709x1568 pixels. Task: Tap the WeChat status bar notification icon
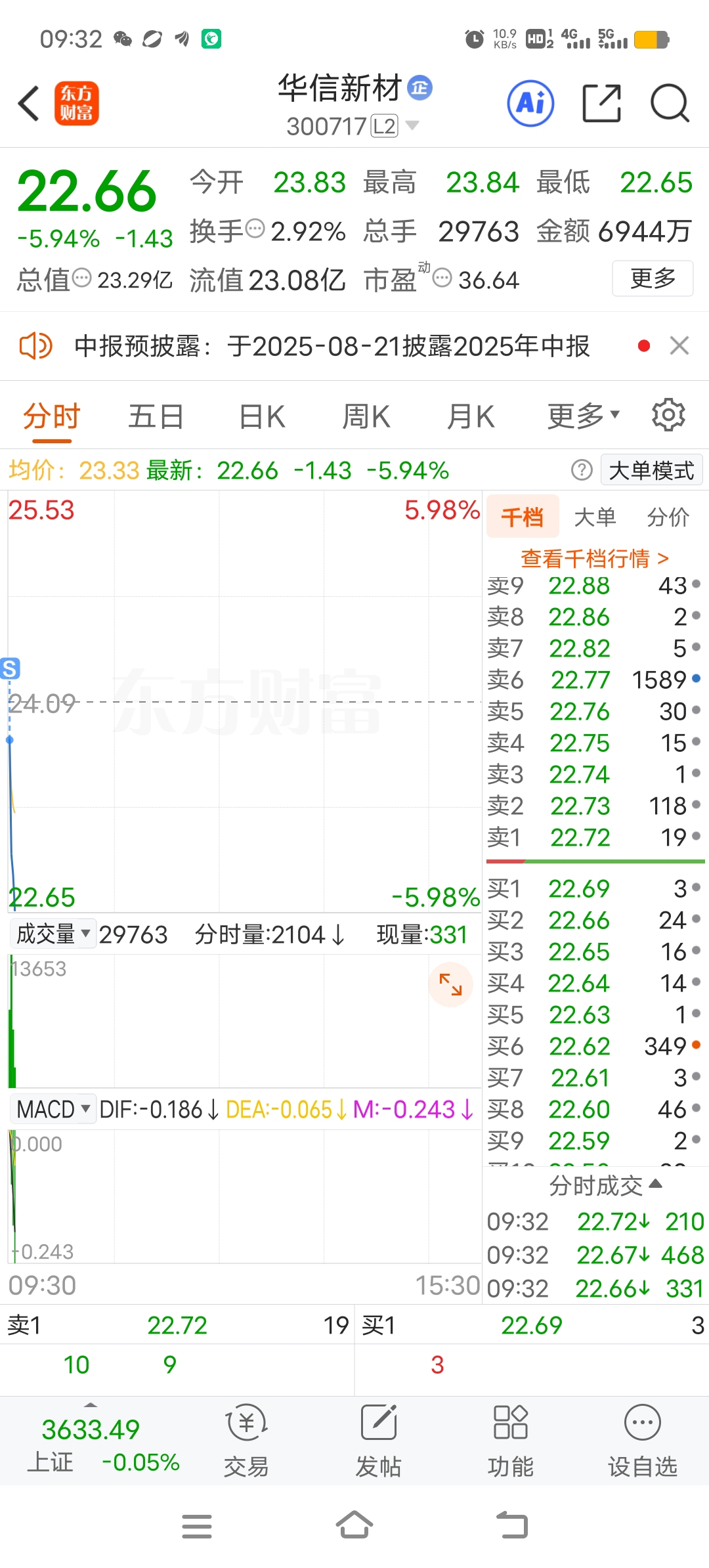tap(123, 39)
